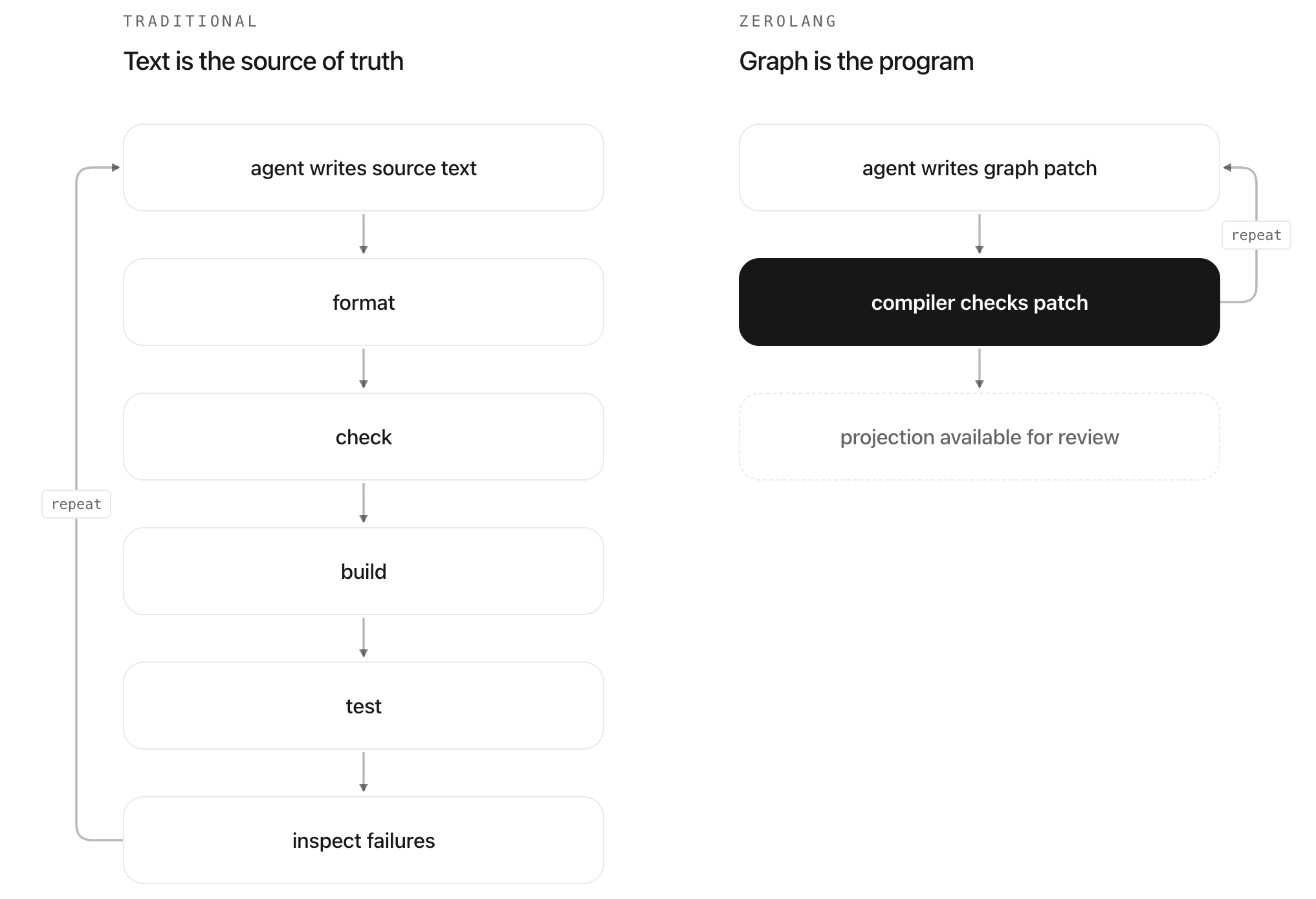Click the arrow between format and check

364,369
